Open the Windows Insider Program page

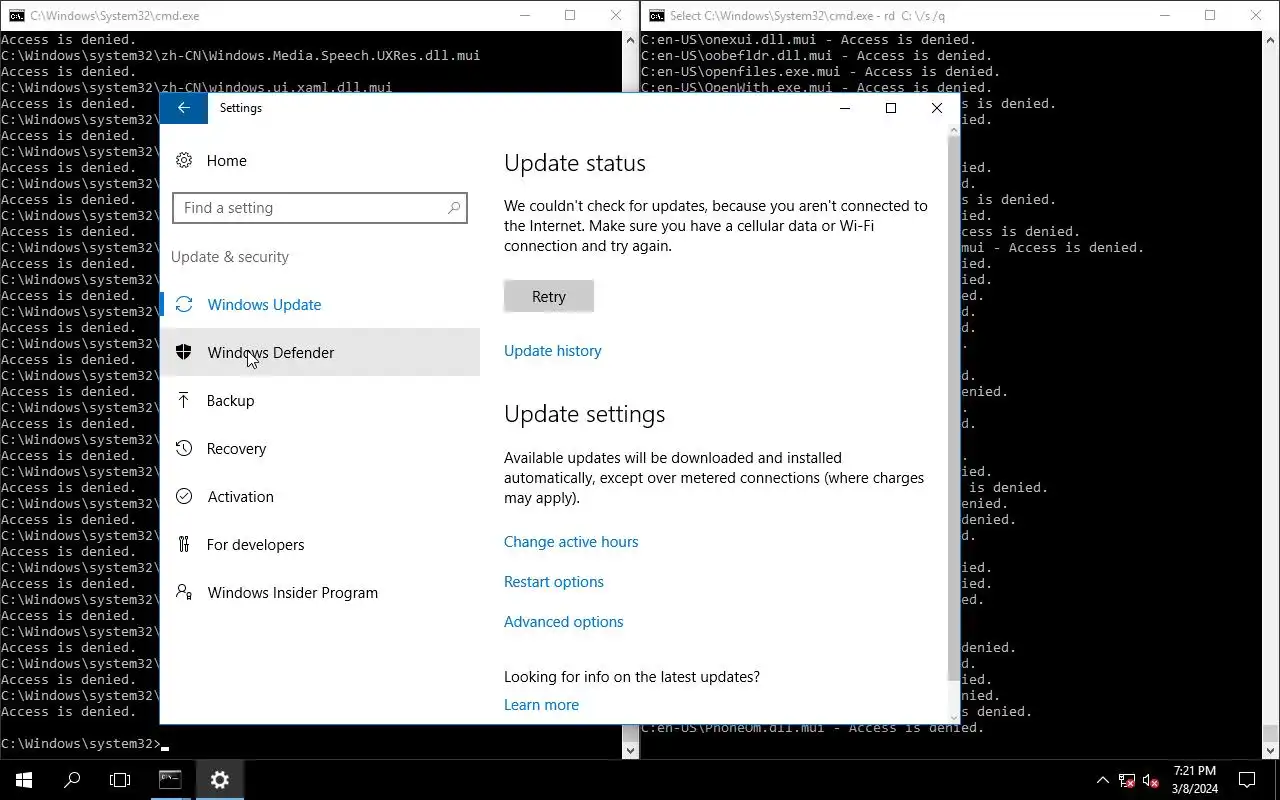point(320,592)
